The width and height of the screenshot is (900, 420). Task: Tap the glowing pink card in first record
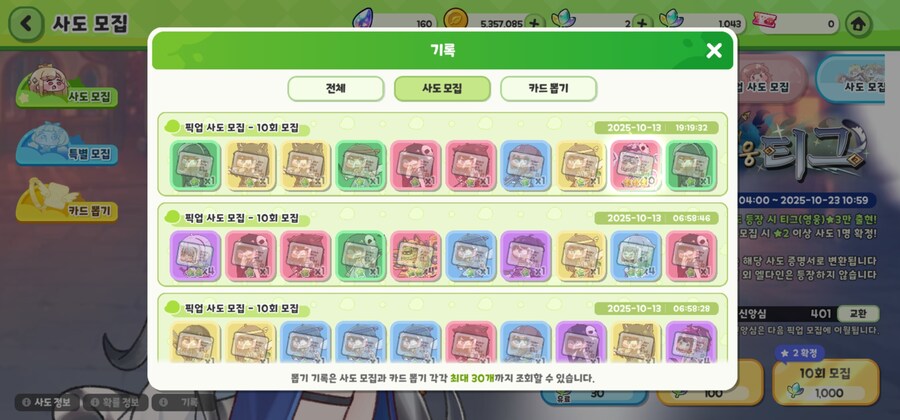636,165
